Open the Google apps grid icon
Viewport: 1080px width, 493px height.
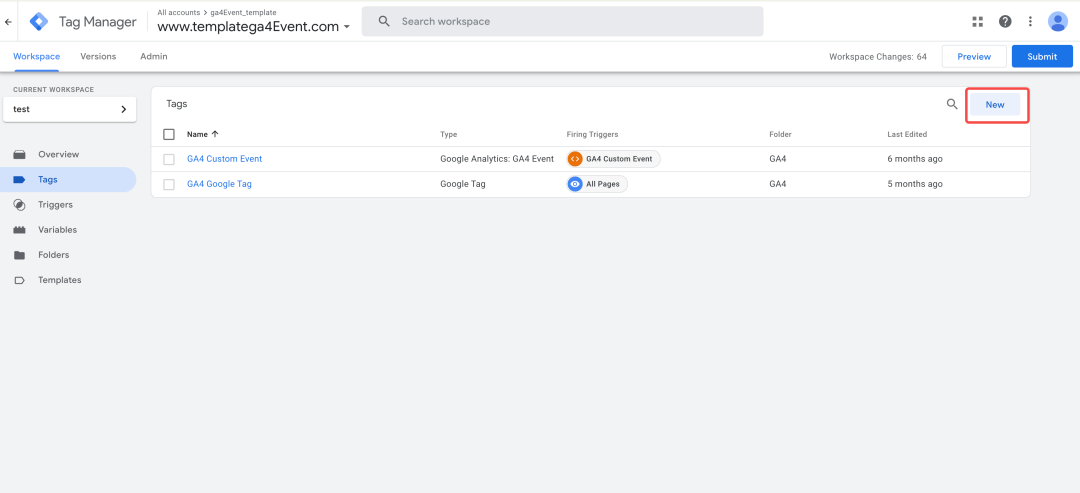pyautogui.click(x=977, y=21)
